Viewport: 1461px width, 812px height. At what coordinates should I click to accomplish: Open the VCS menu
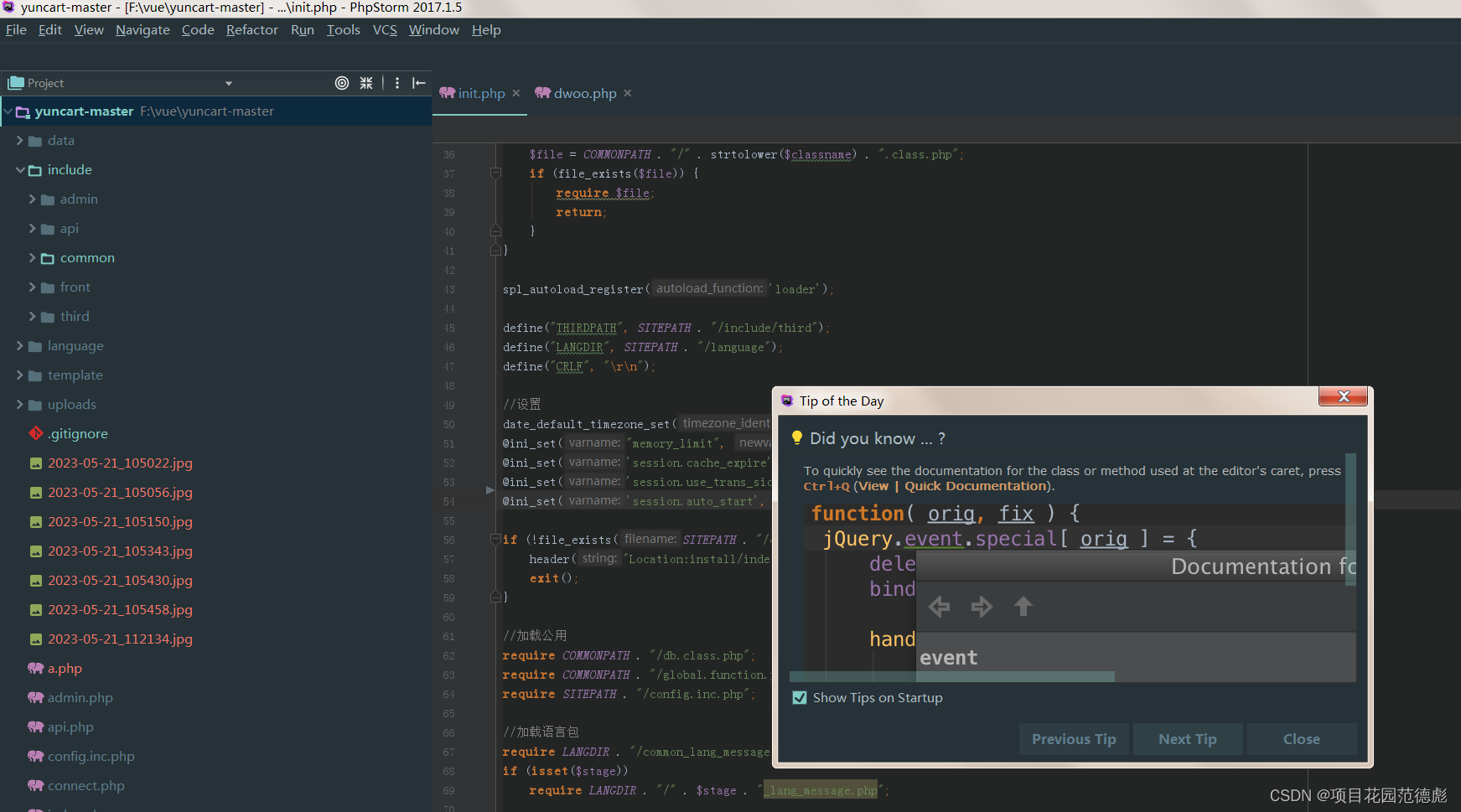[x=385, y=30]
